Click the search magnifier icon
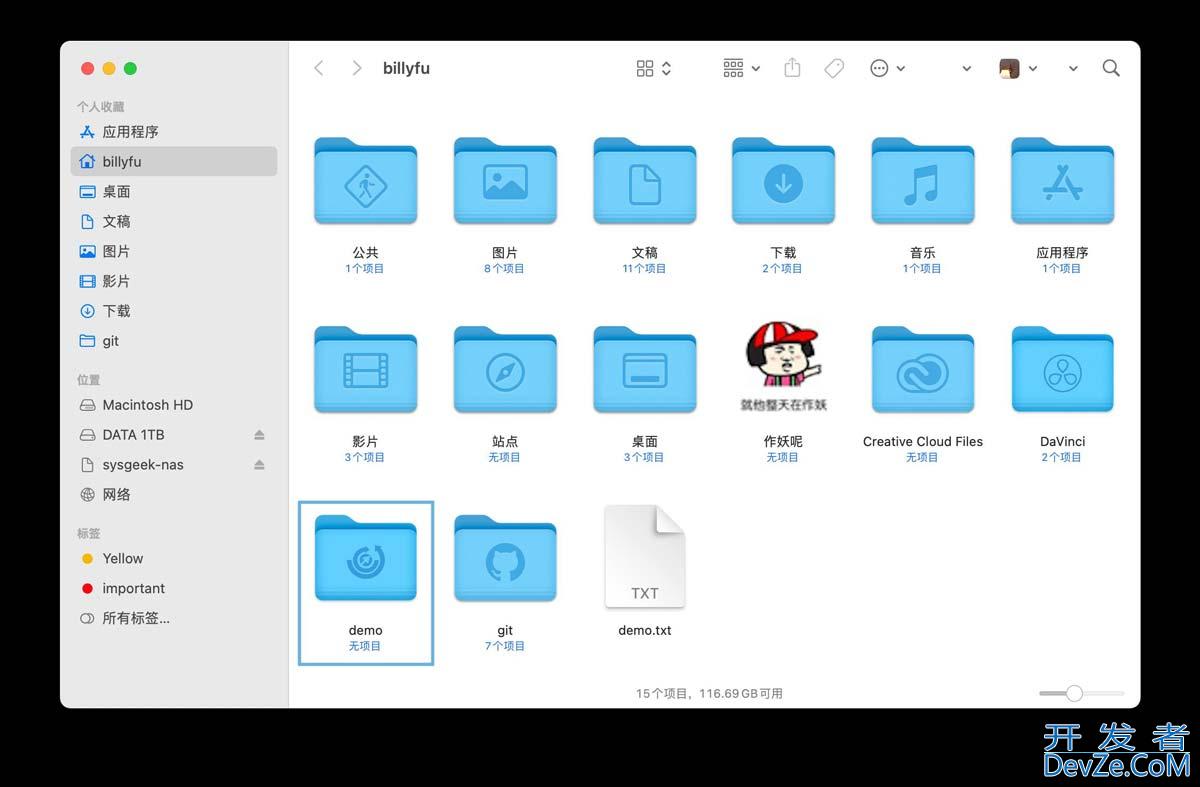1200x787 pixels. pos(1111,68)
